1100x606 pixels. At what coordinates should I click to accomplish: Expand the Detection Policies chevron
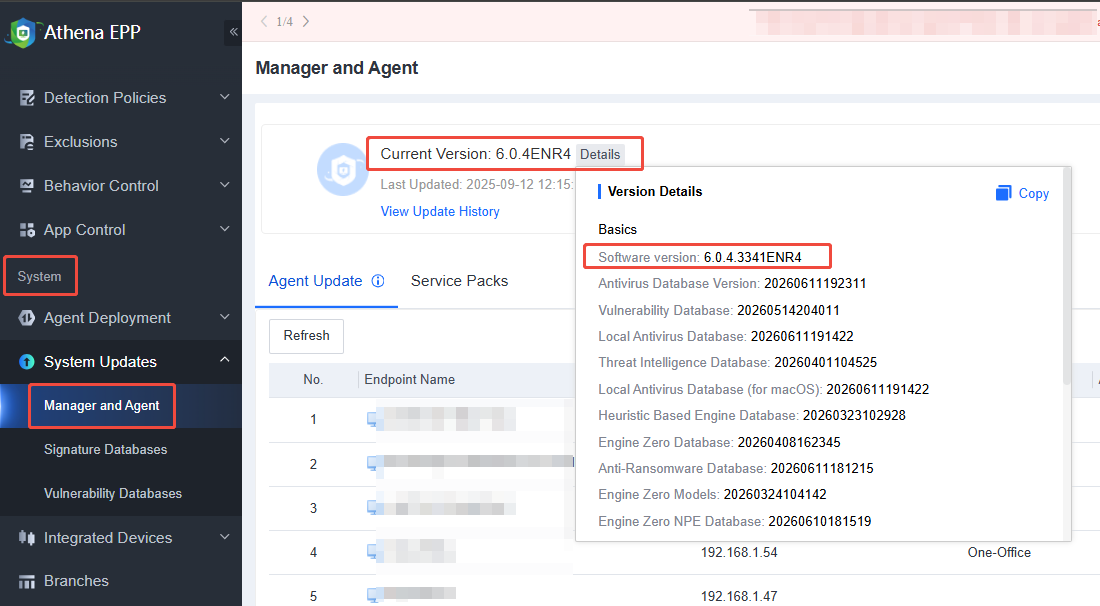224,97
